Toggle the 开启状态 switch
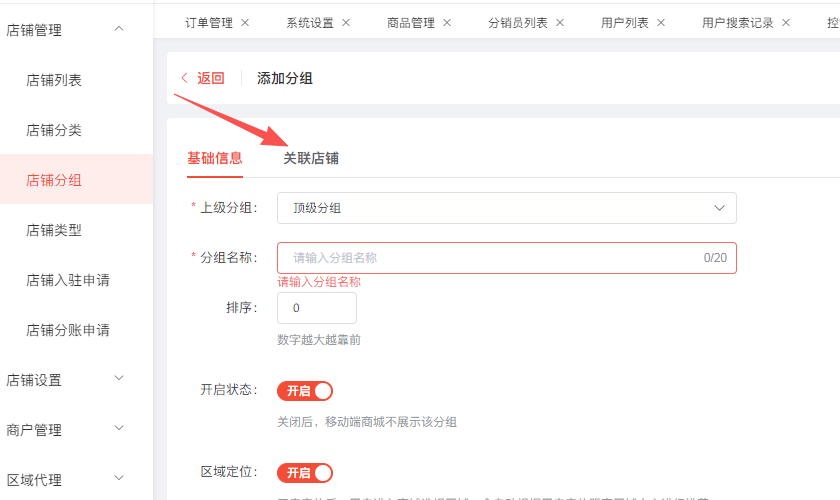 tap(305, 390)
